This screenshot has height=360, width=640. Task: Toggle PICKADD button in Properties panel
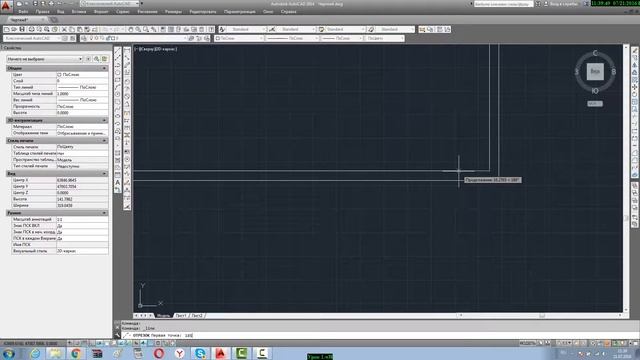tap(89, 59)
